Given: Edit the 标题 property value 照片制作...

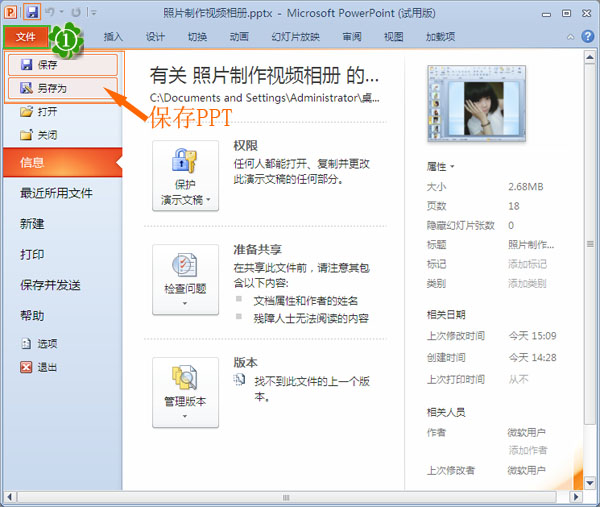Looking at the screenshot, I should point(531,245).
